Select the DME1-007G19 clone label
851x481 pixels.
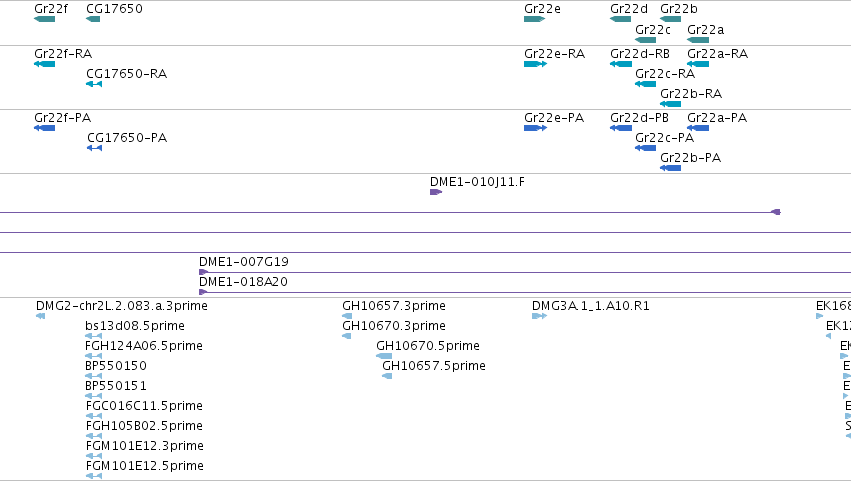point(244,262)
